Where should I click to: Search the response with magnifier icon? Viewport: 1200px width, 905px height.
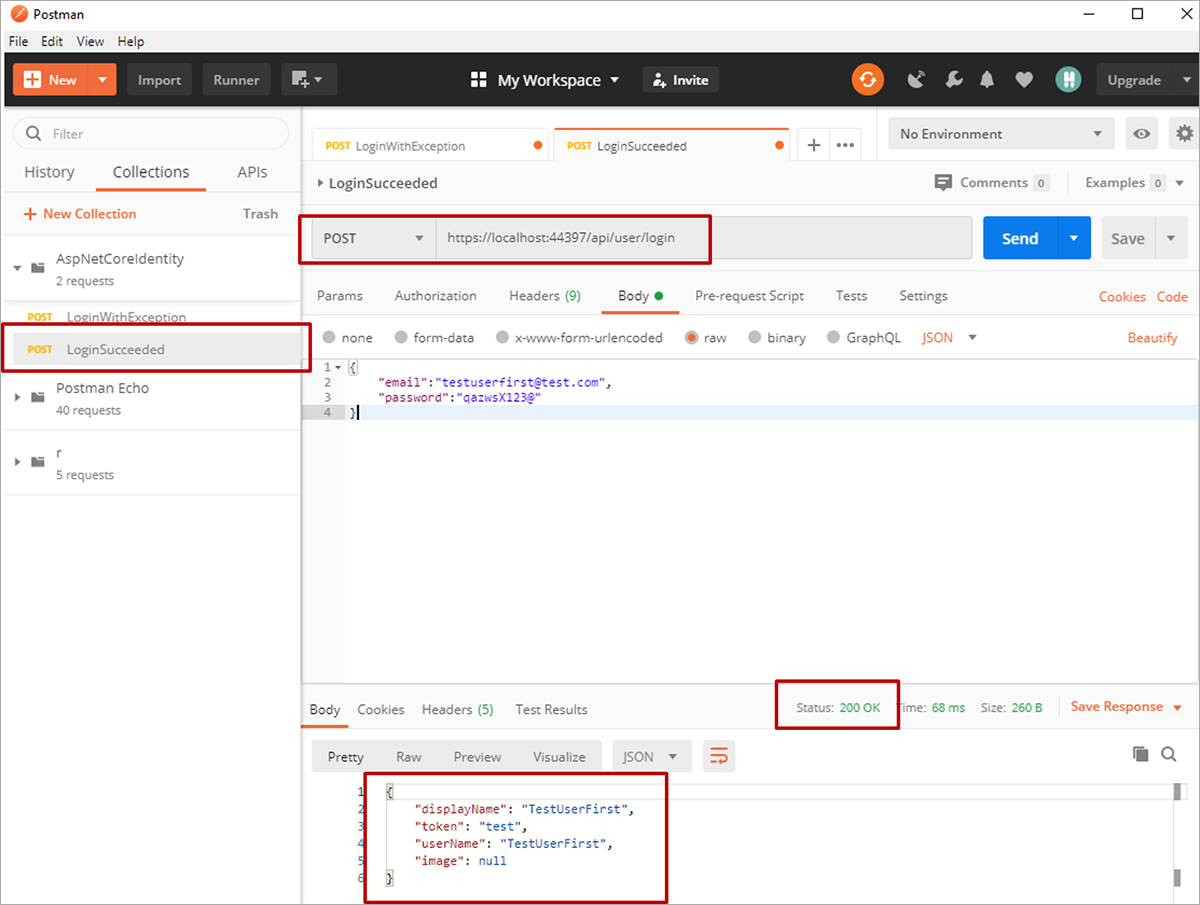[1169, 755]
